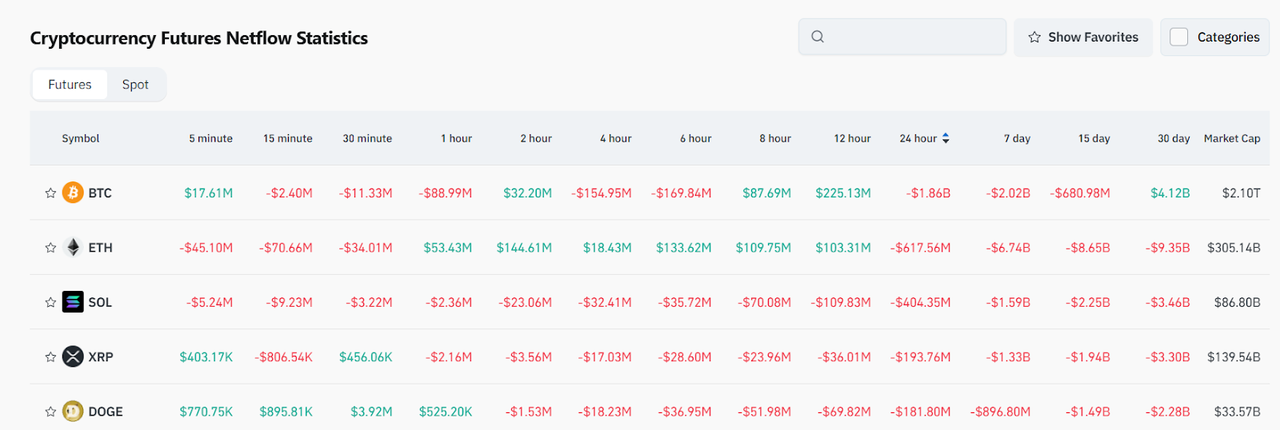Sort by the 24 hour column arrows

[x=946, y=138]
